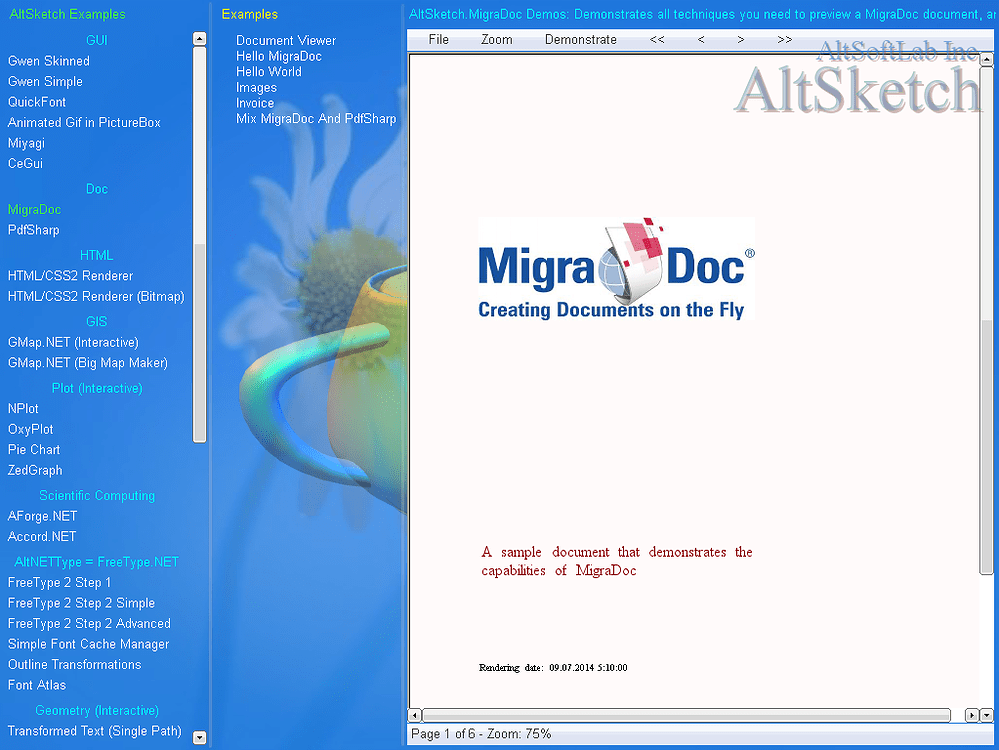The image size is (999, 750).
Task: Go to next page with > button
Action: coord(740,40)
